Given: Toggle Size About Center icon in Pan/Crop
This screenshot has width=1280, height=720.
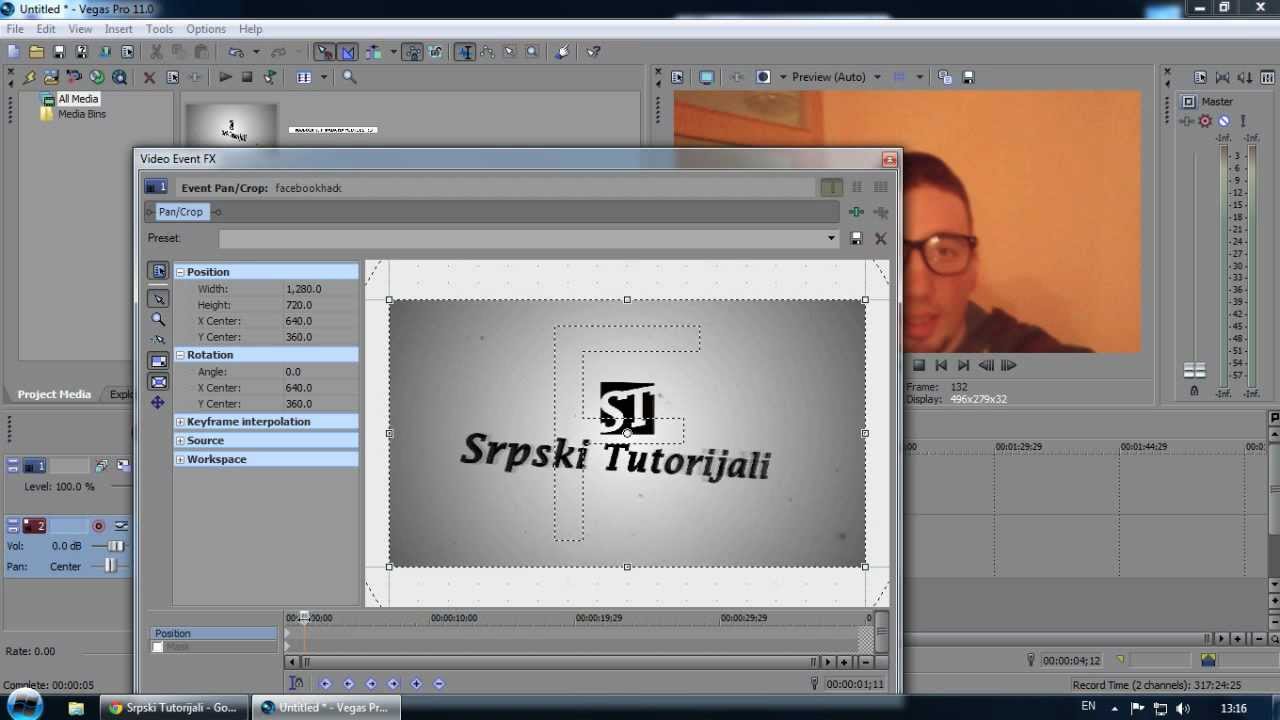Looking at the screenshot, I should [158, 382].
